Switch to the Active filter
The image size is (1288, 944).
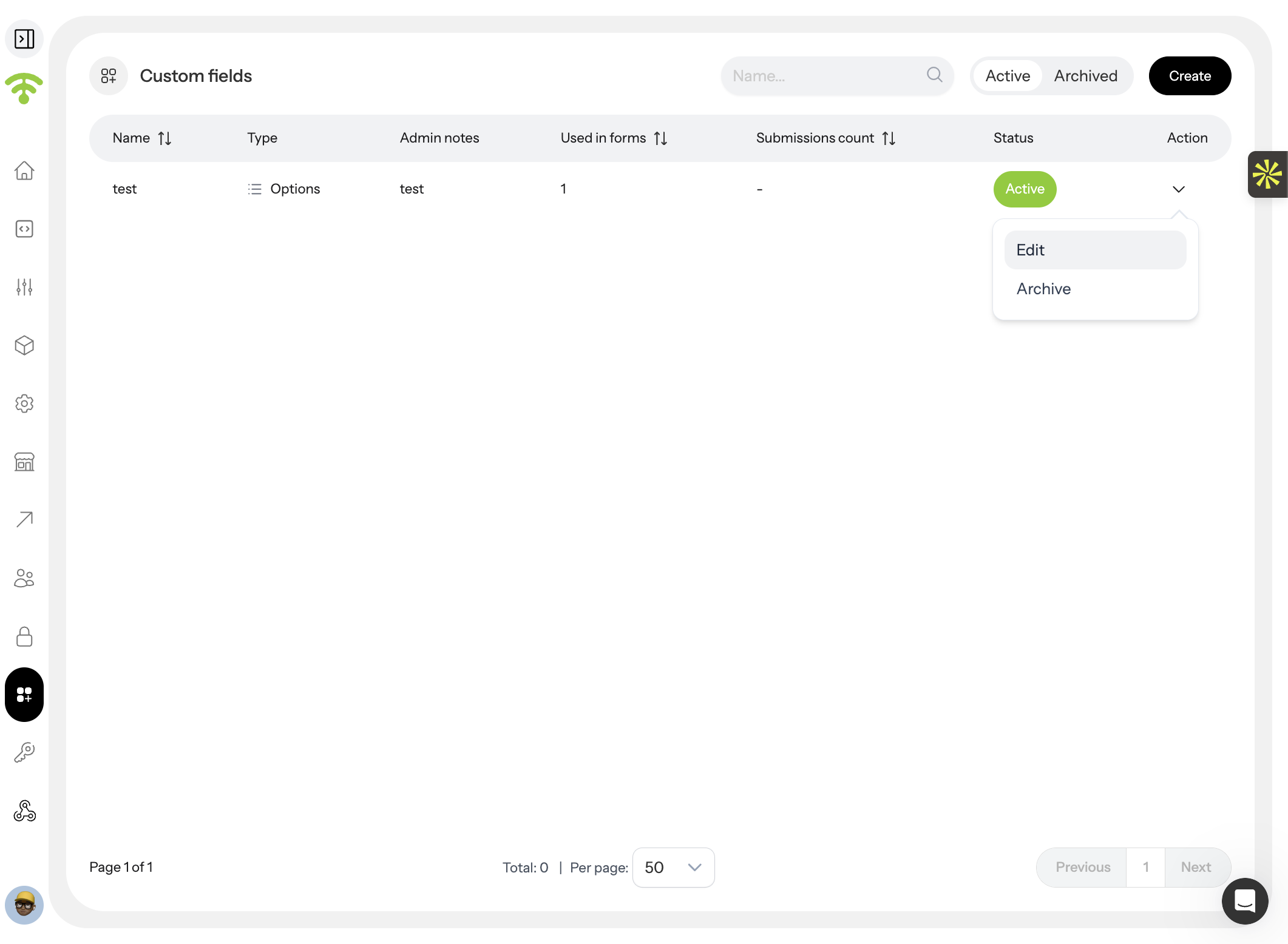1008,76
